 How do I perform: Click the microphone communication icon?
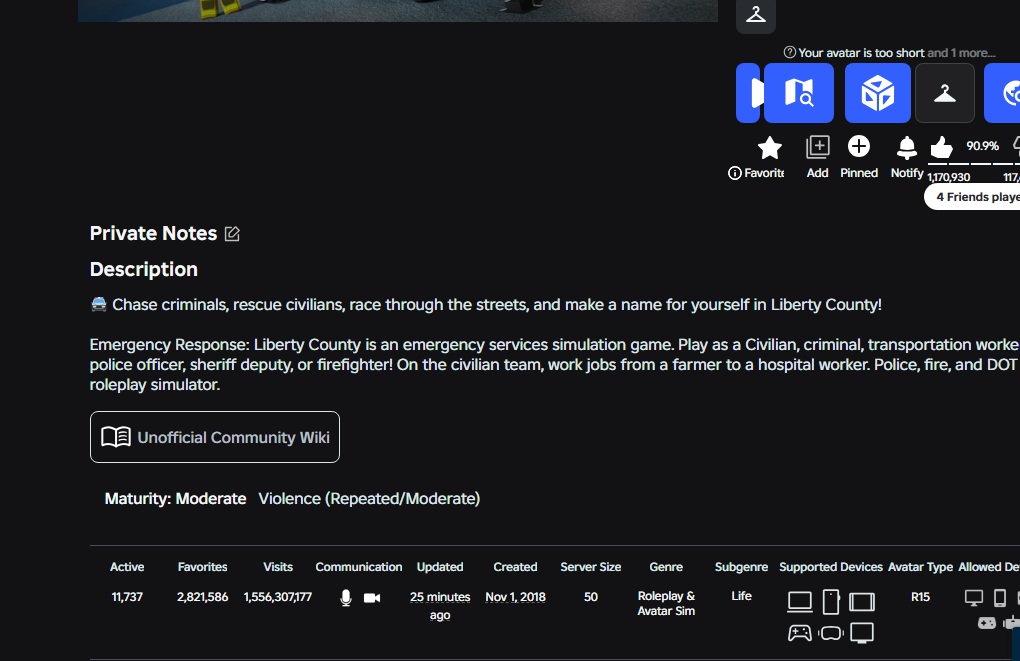346,598
